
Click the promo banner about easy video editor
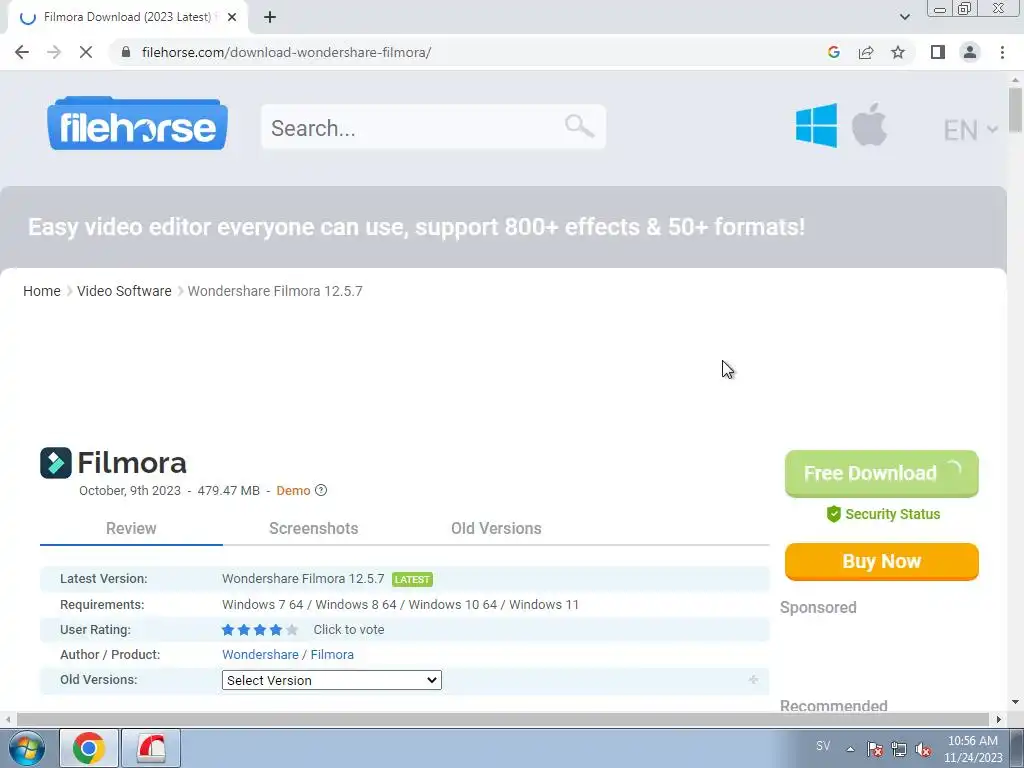click(x=416, y=227)
